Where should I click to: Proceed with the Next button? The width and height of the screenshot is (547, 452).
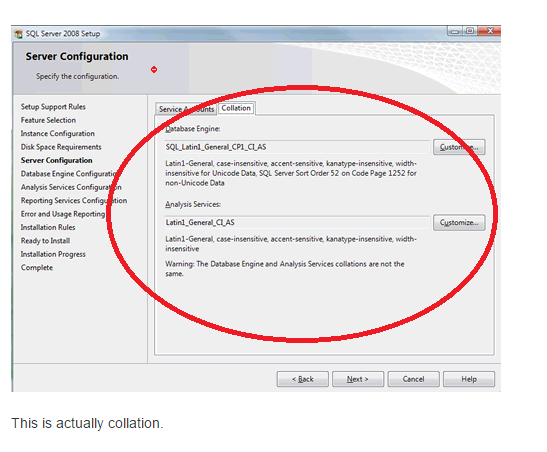click(358, 379)
